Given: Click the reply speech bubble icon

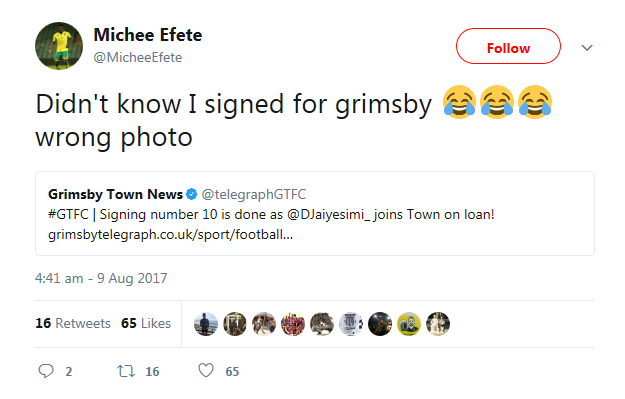Looking at the screenshot, I should (46, 371).
